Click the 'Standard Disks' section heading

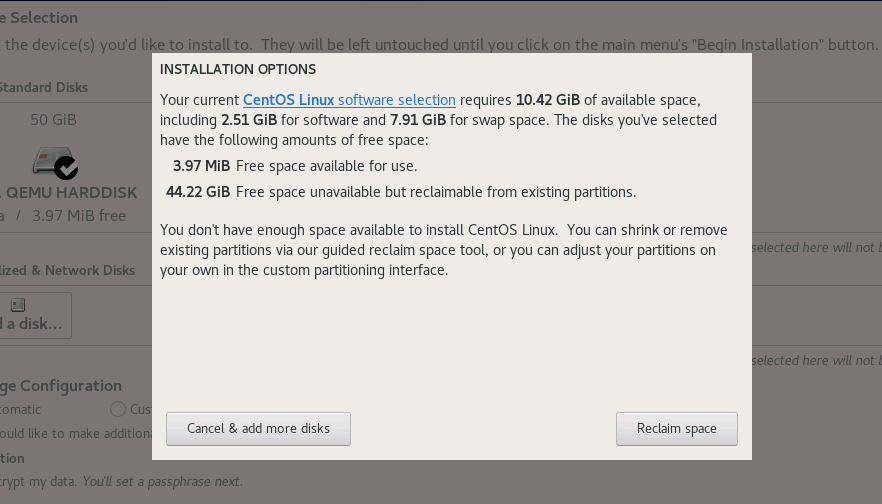click(x=44, y=87)
